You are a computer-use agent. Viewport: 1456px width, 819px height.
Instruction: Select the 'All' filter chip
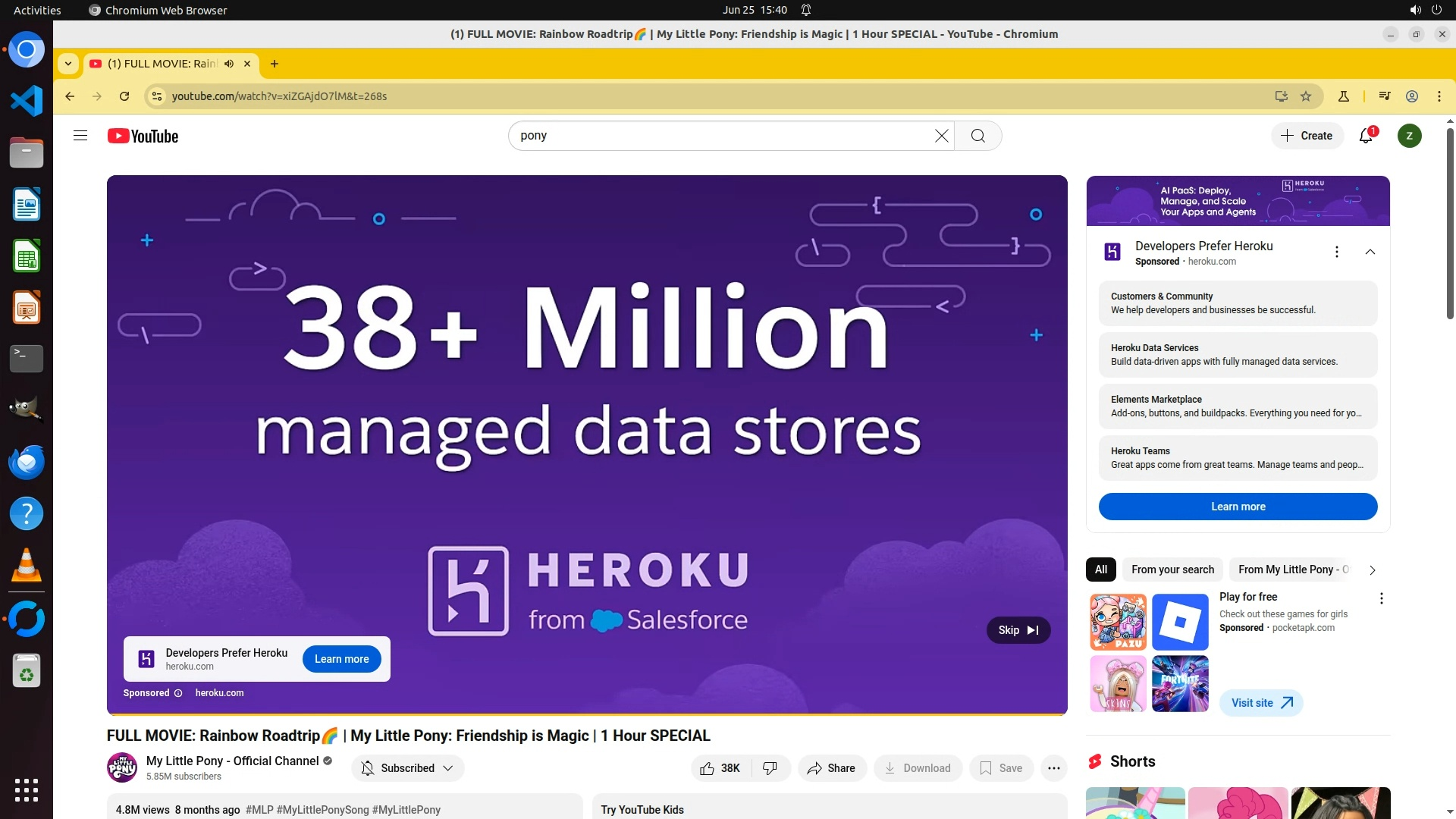[1100, 570]
